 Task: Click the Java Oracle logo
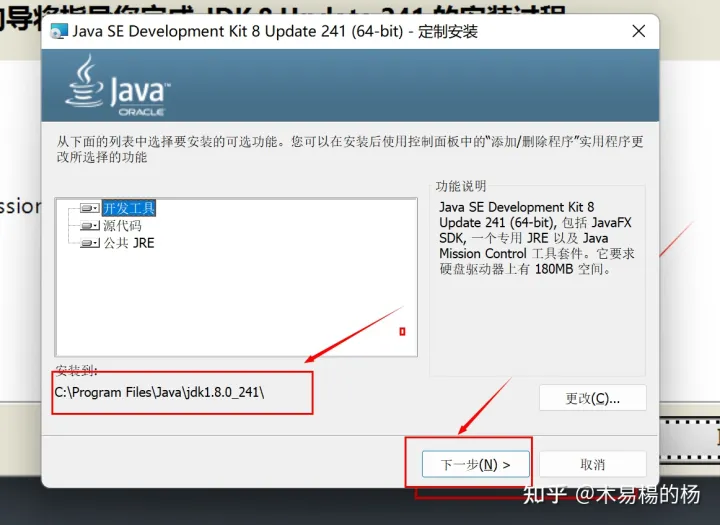[x=118, y=86]
